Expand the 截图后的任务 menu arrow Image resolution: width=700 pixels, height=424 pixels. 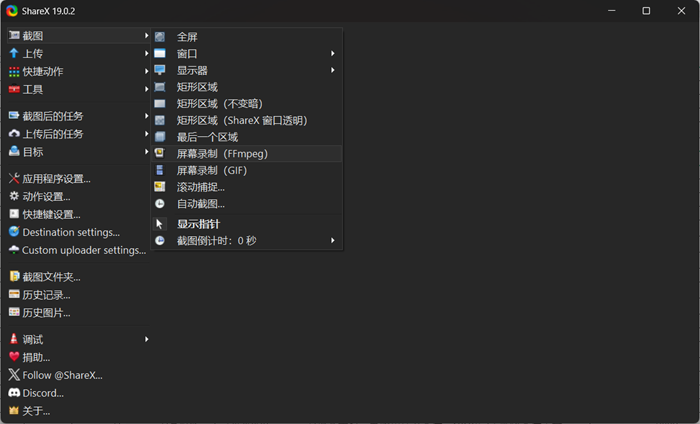click(146, 116)
